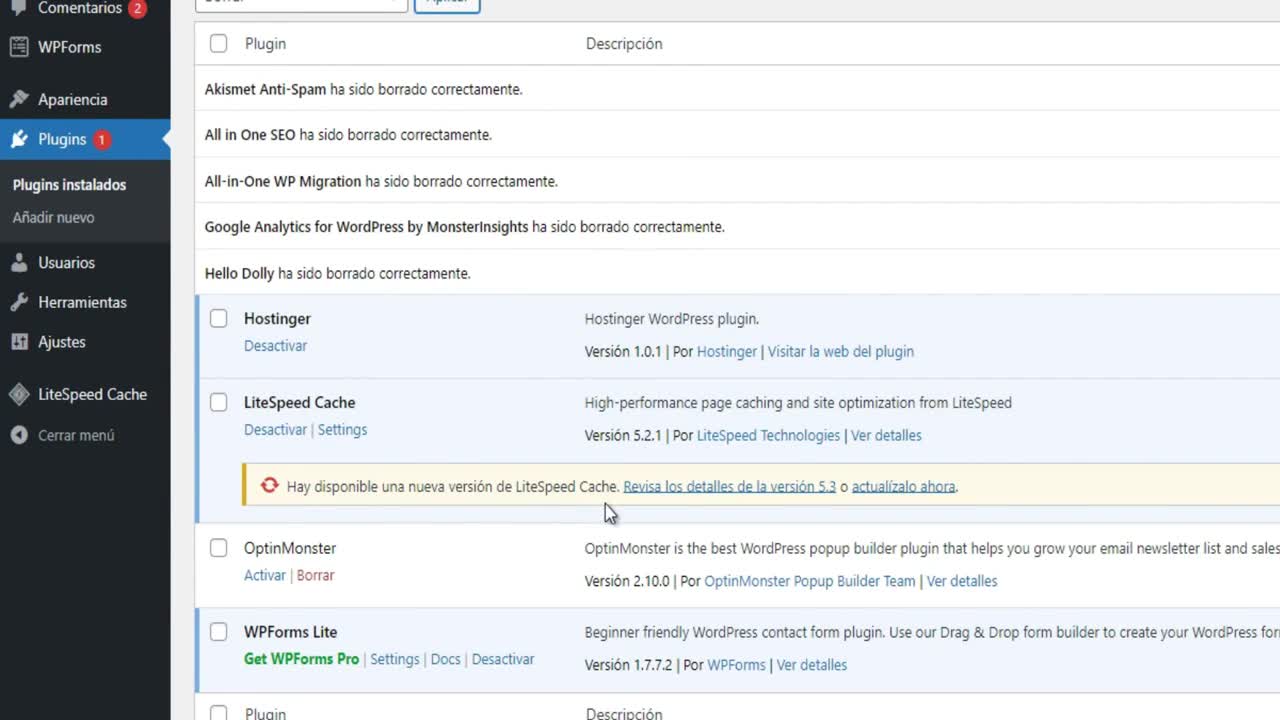Click the Apariencia paintbrush icon
The height and width of the screenshot is (720, 1280).
point(19,99)
